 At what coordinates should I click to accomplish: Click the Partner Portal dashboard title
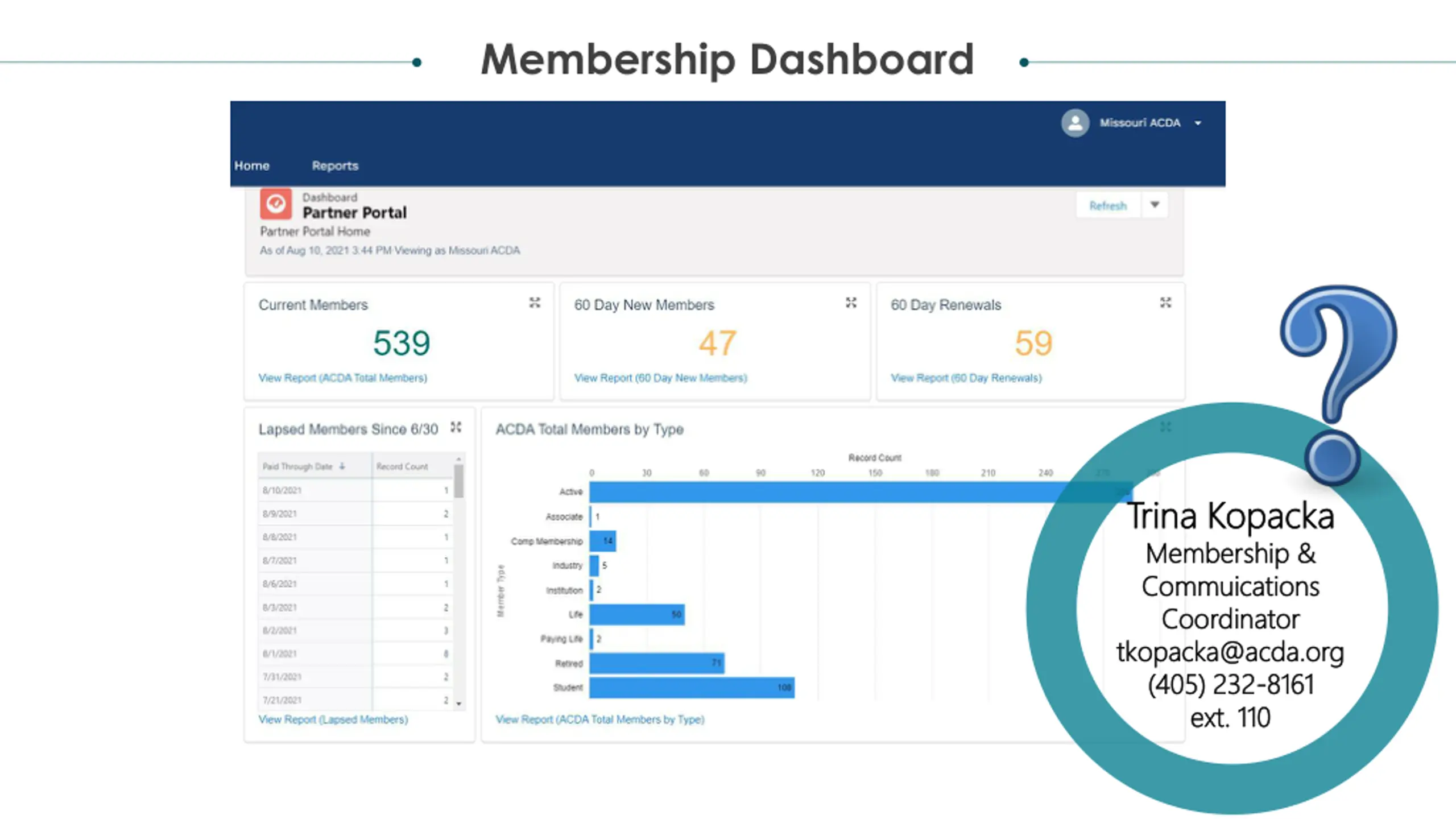(354, 213)
